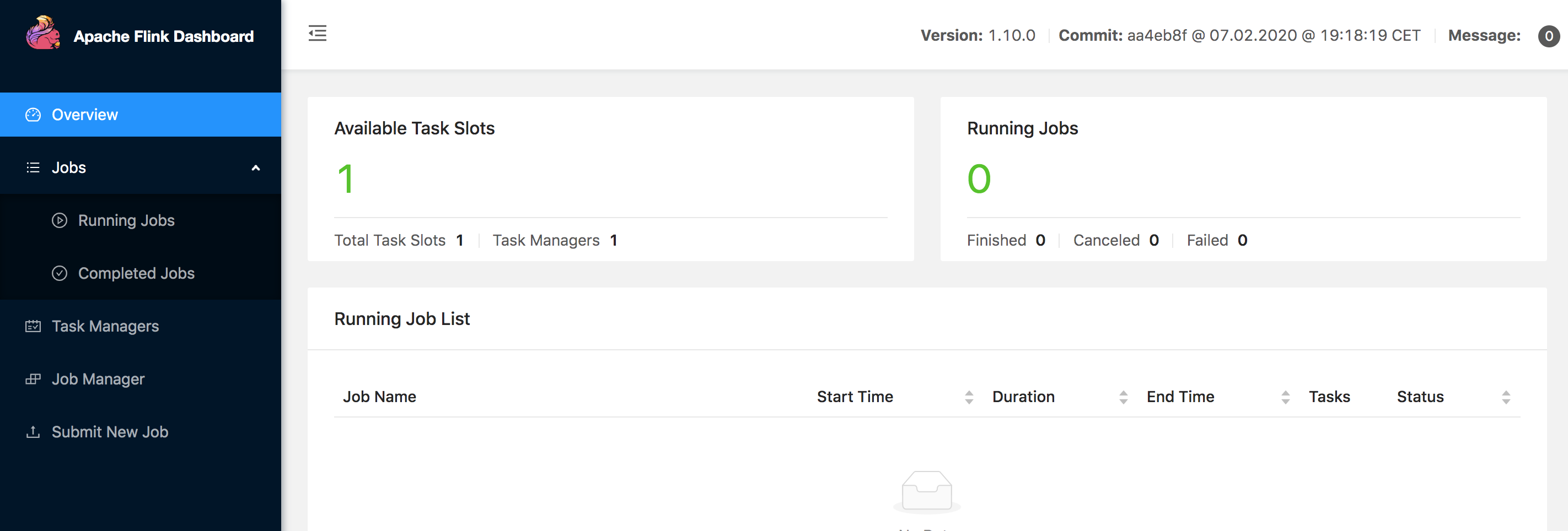
Task: Click the Message count badge
Action: click(1548, 36)
